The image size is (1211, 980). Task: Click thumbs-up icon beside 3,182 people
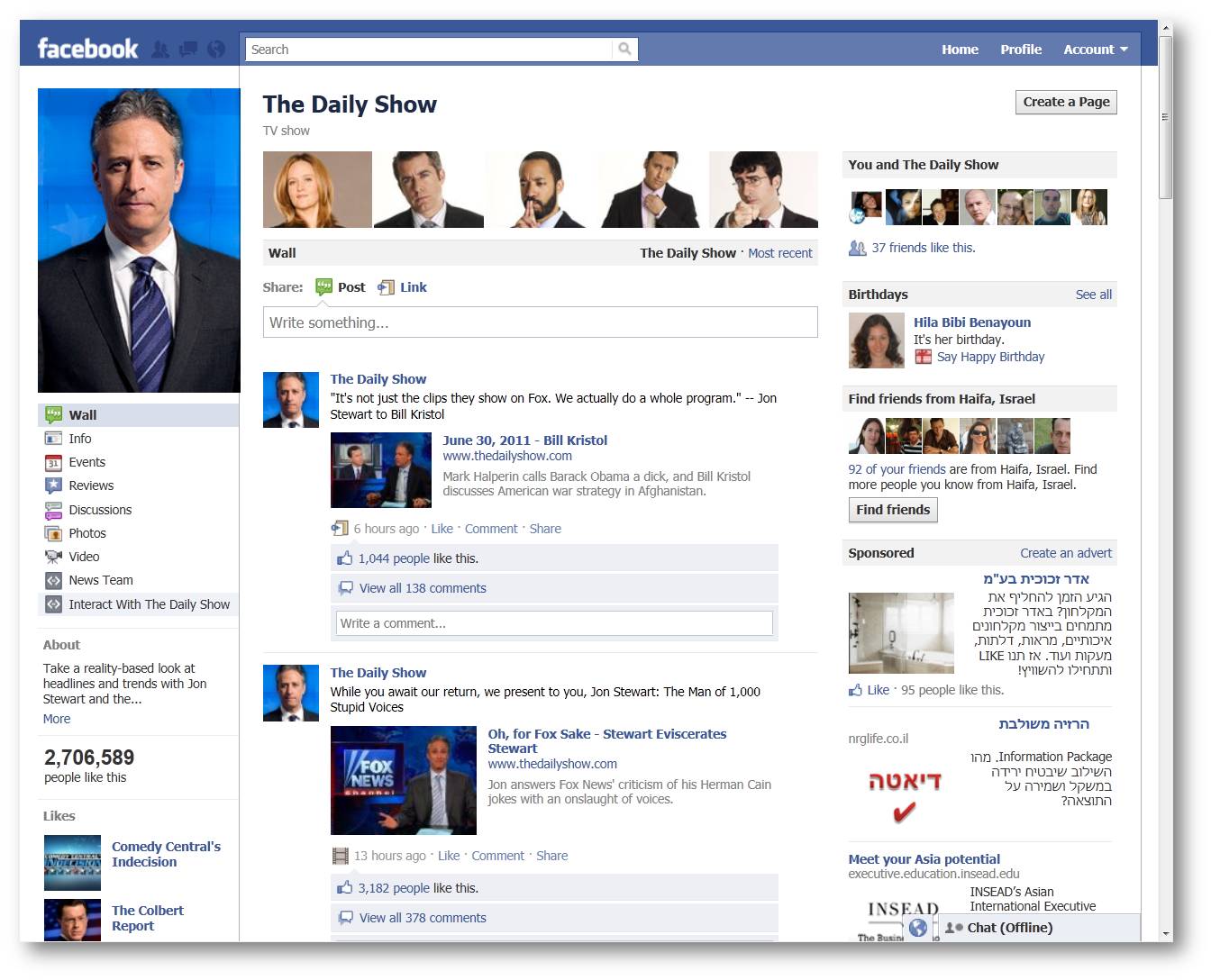tap(344, 888)
